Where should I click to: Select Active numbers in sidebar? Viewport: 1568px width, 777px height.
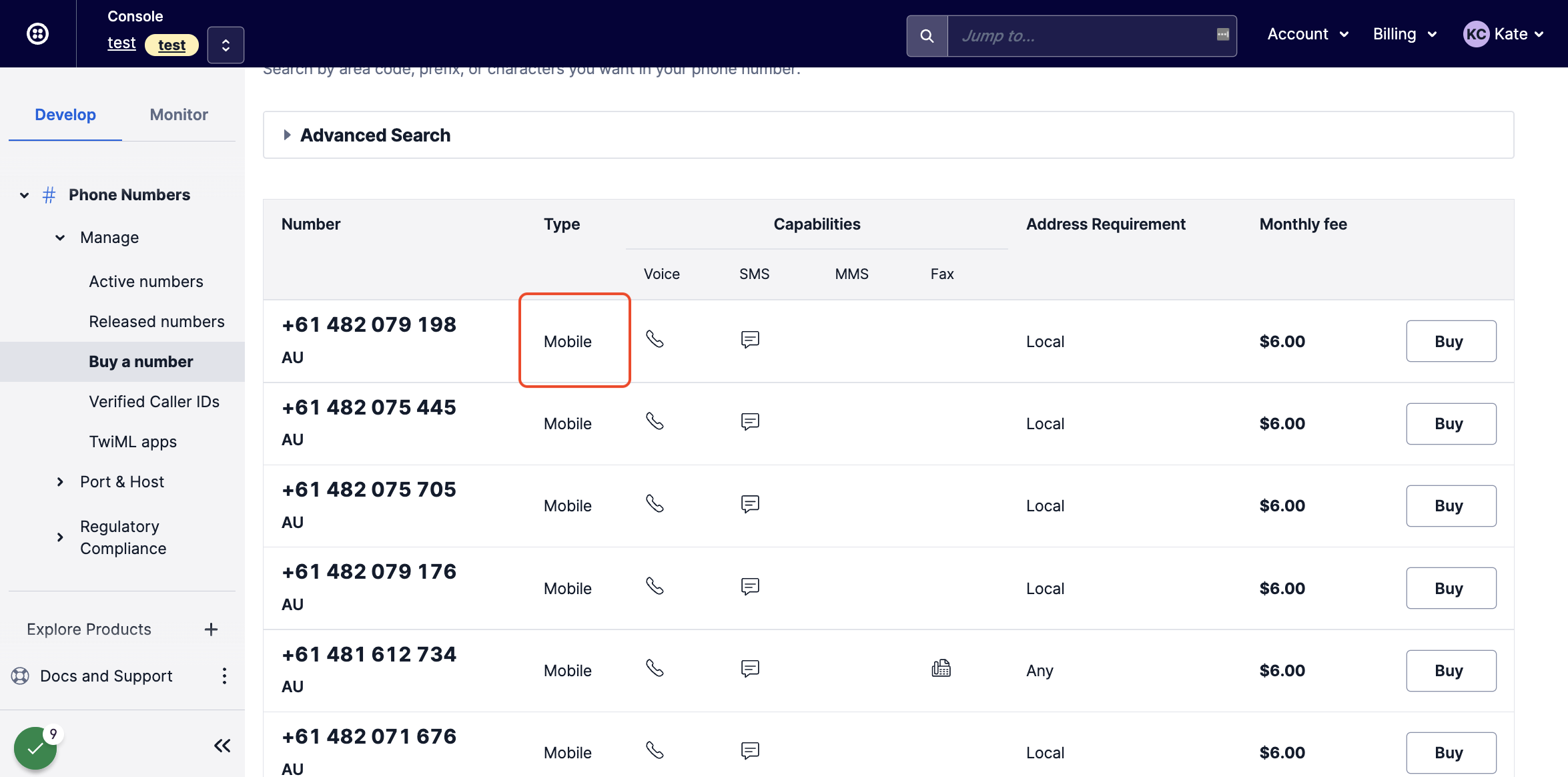pyautogui.click(x=146, y=282)
